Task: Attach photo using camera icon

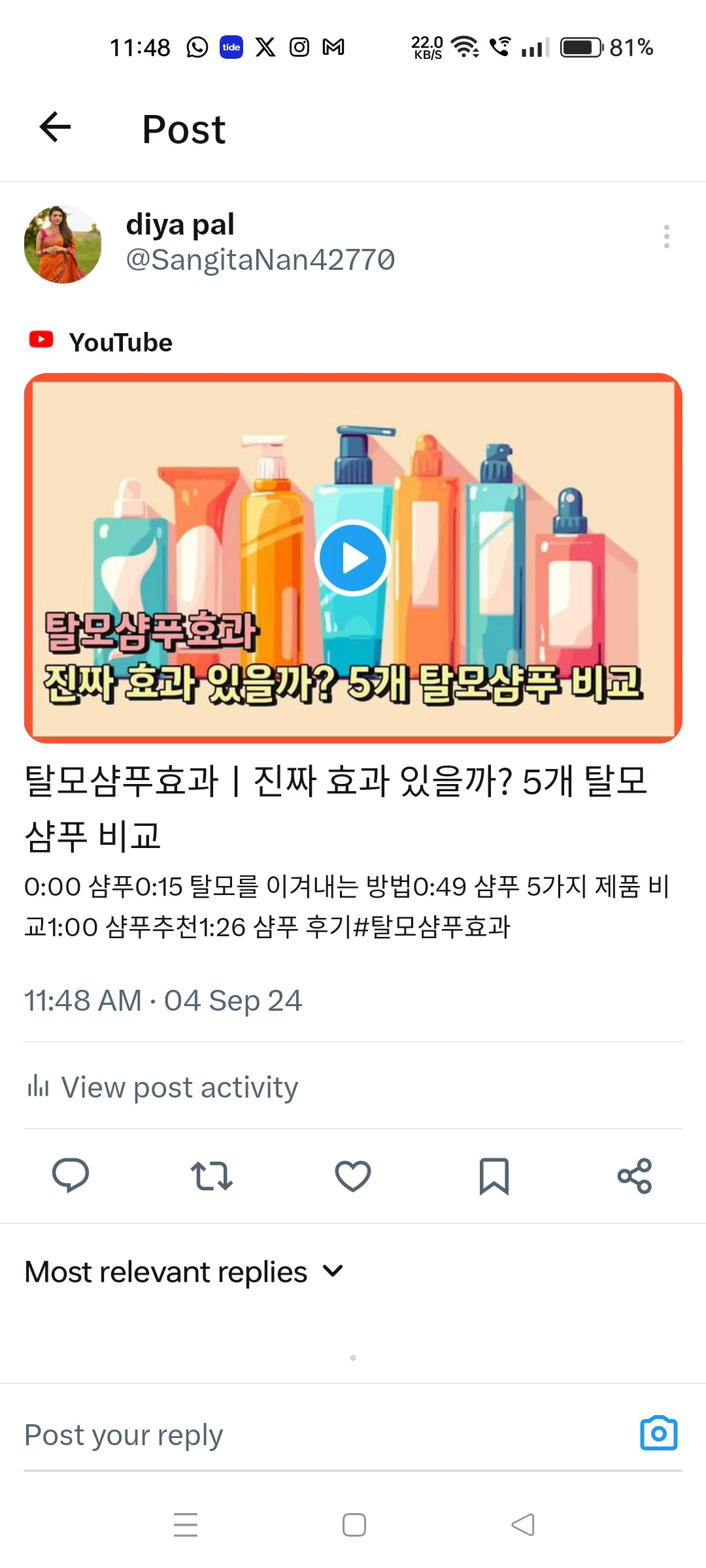Action: pyautogui.click(x=659, y=1433)
